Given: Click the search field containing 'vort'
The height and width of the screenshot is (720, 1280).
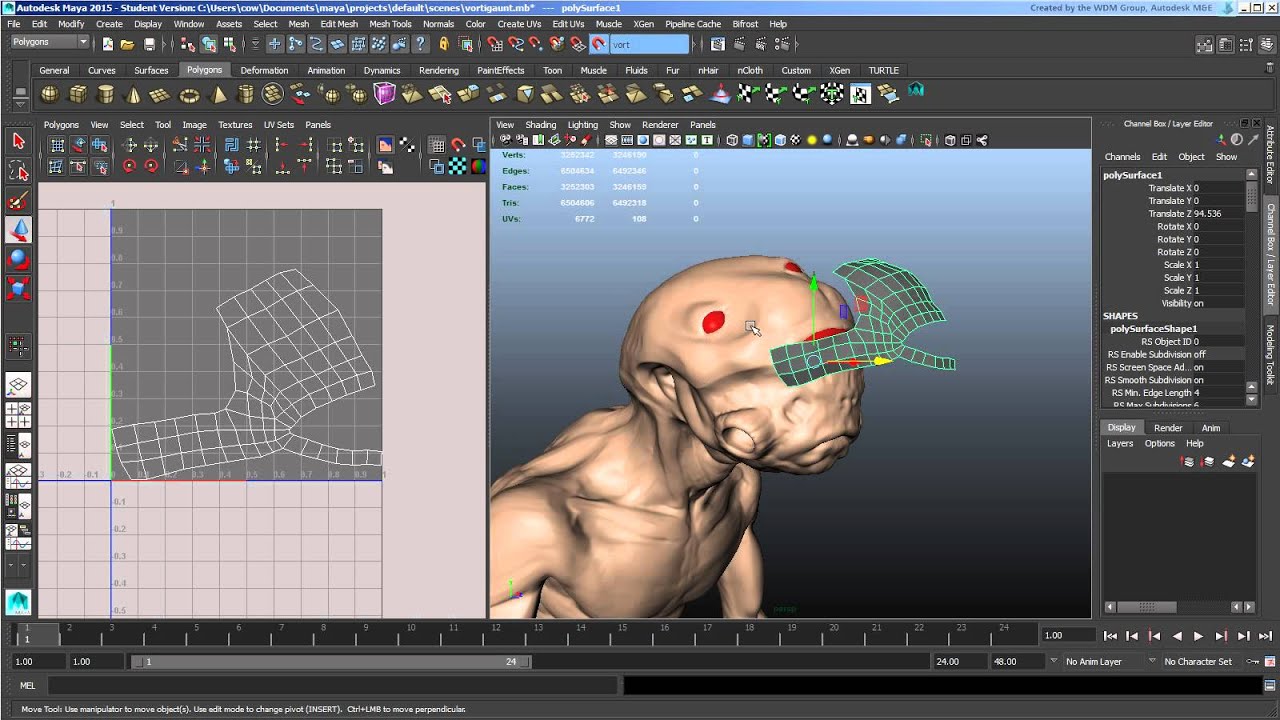Looking at the screenshot, I should [649, 44].
